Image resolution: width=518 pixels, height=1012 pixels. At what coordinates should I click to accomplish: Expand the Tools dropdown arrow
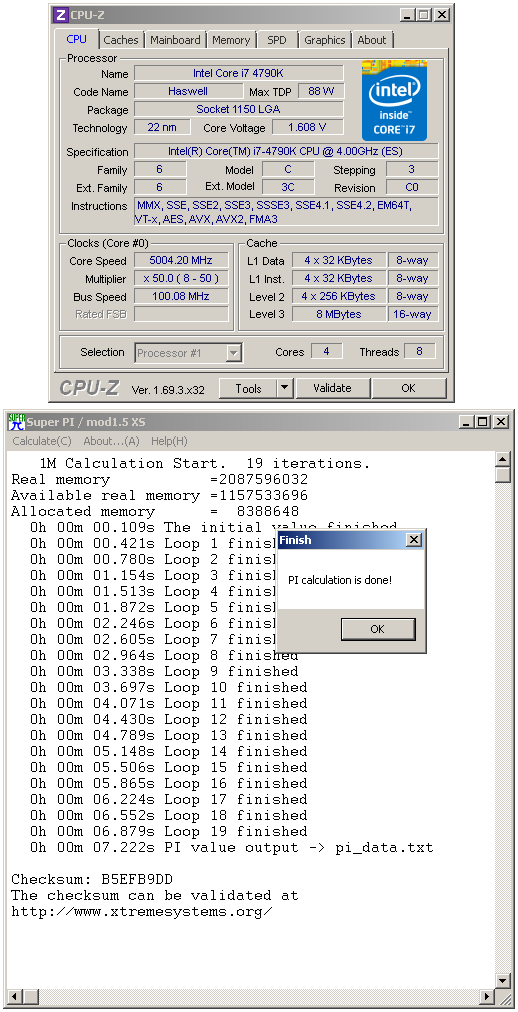coord(285,389)
